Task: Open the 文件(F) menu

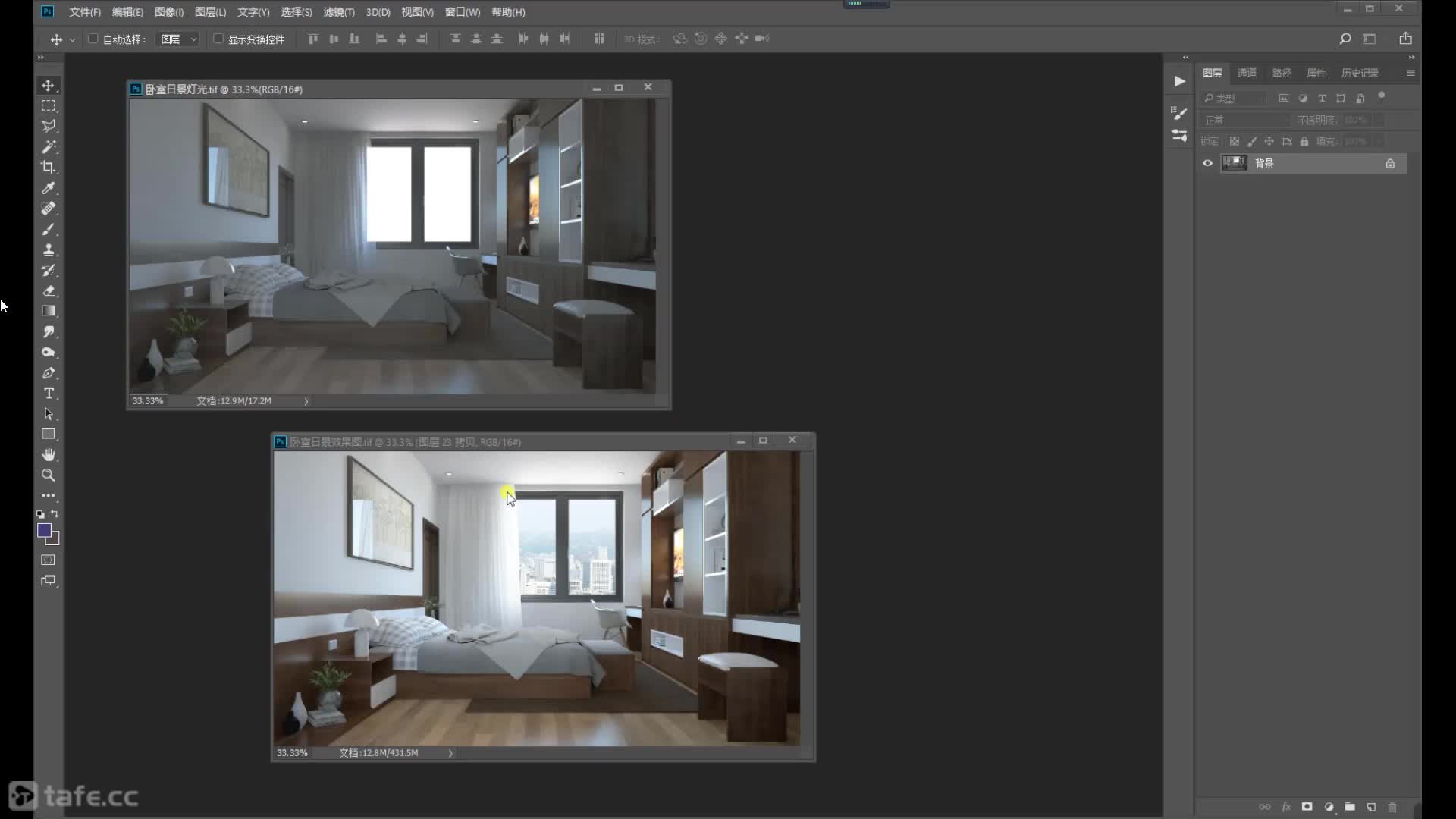Action: [x=85, y=12]
